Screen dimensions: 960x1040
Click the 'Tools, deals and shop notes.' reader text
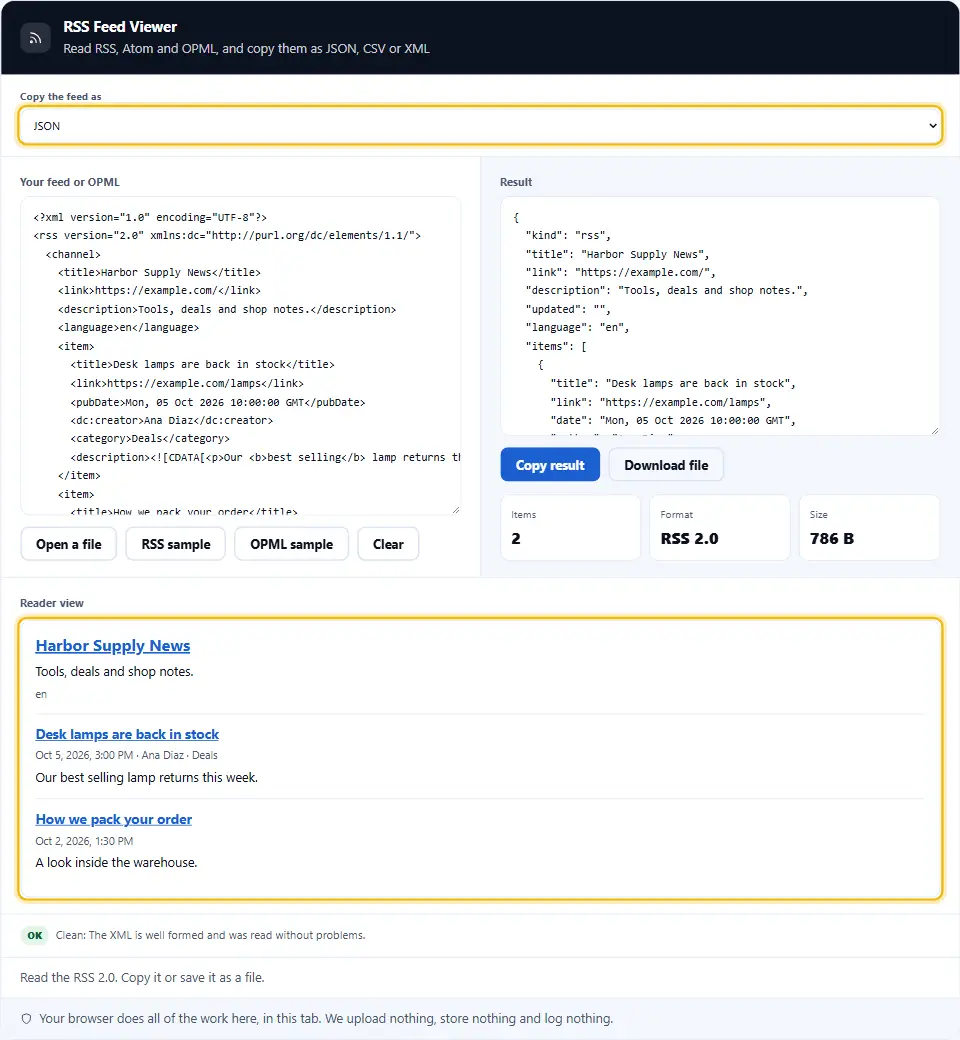(x=114, y=671)
